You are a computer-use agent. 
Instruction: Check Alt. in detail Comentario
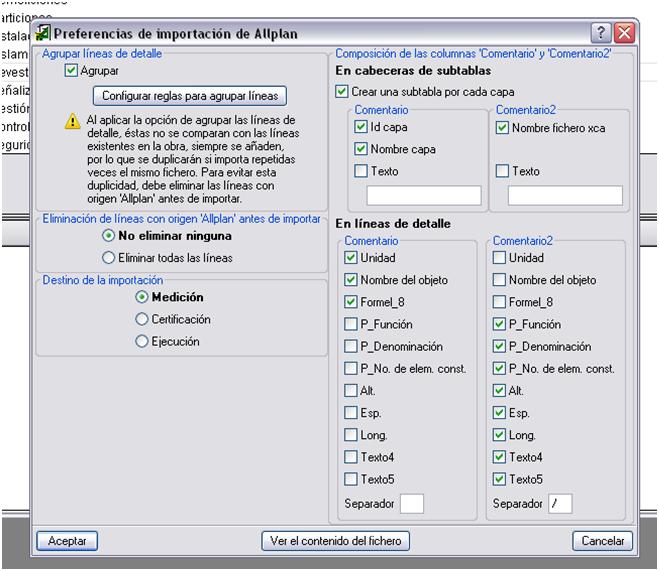[x=351, y=390]
